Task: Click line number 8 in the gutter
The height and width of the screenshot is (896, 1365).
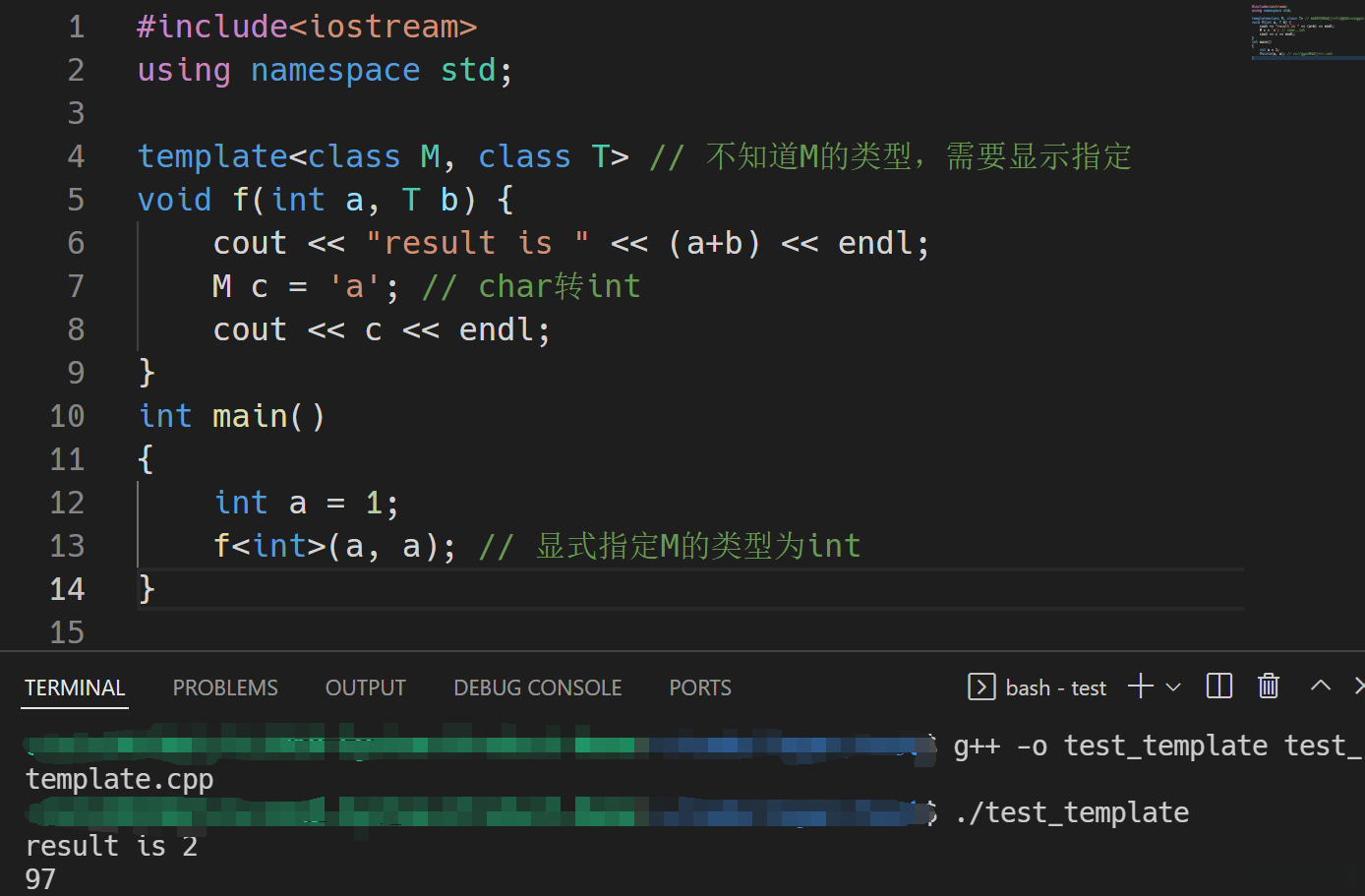Action: [76, 329]
